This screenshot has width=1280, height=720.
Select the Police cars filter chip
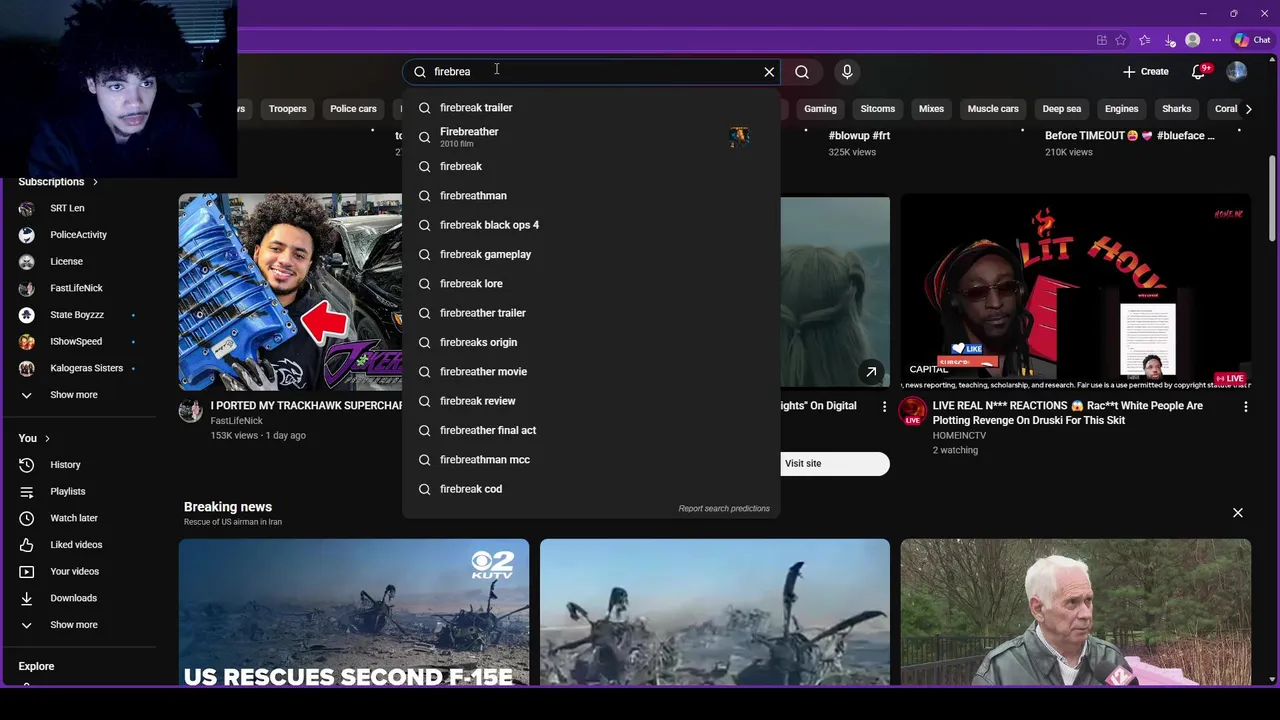(353, 109)
